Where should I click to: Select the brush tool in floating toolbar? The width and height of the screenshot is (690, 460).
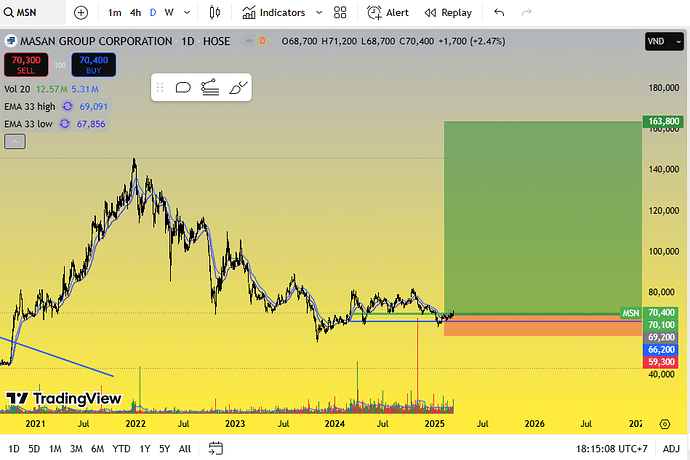point(238,88)
